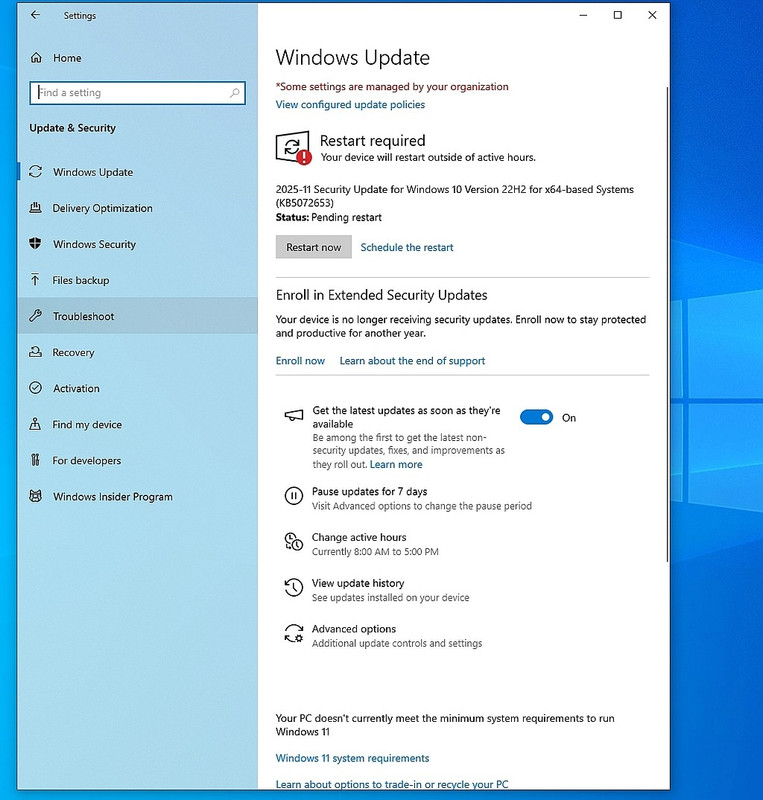Click 'Enroll in Extended Security Updates' heading
Image resolution: width=763 pixels, height=800 pixels.
click(x=381, y=295)
